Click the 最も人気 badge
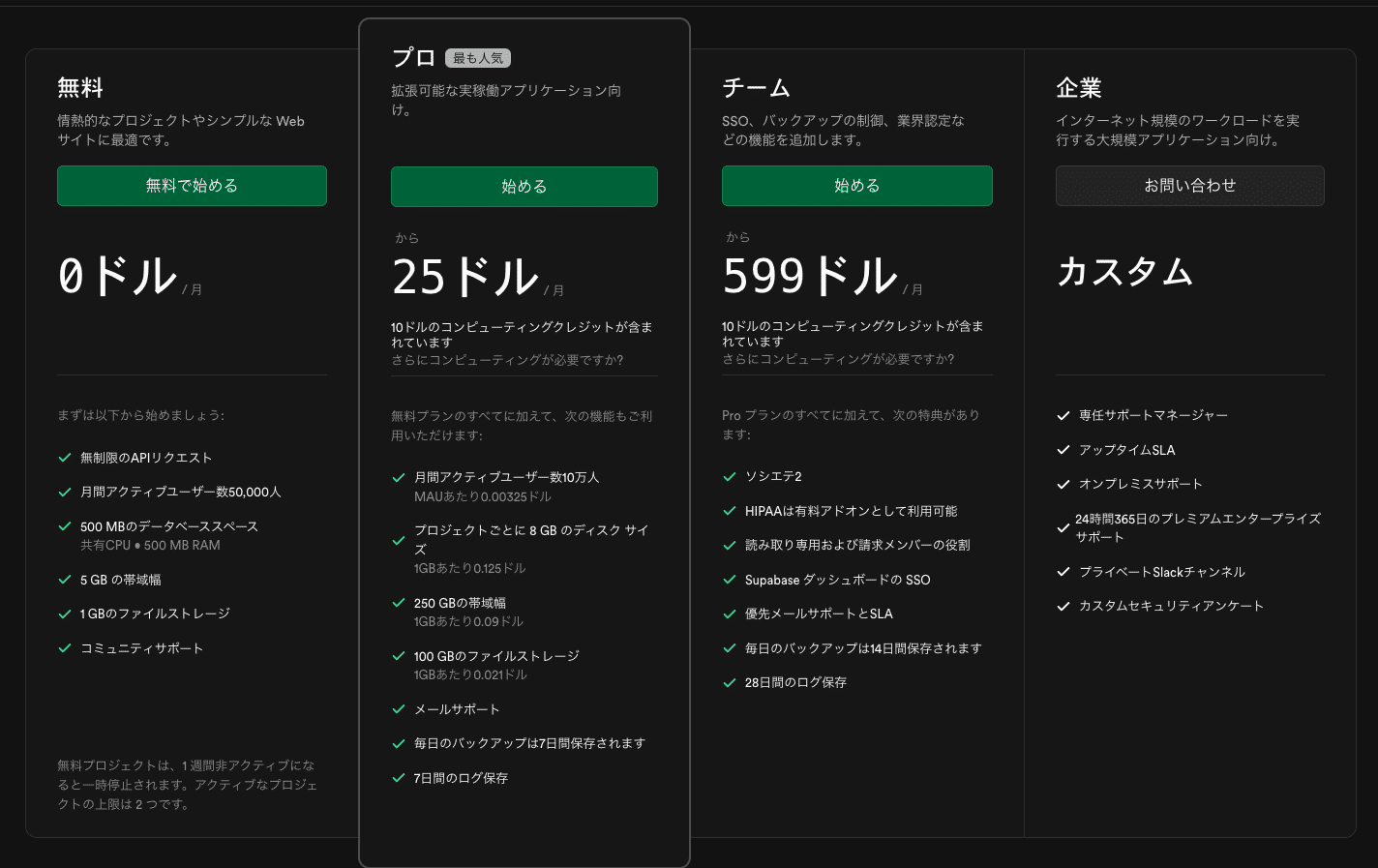The width and height of the screenshot is (1378, 868). click(x=478, y=58)
